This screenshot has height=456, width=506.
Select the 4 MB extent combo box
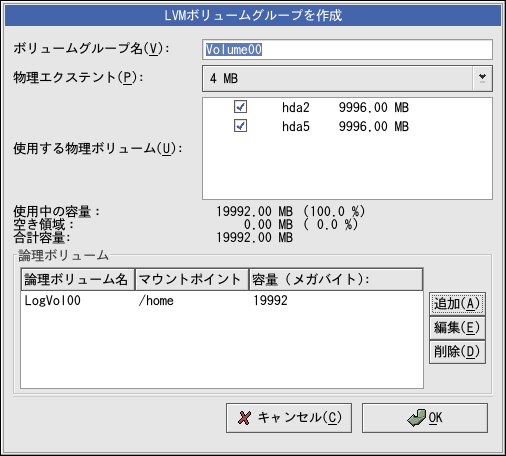347,78
